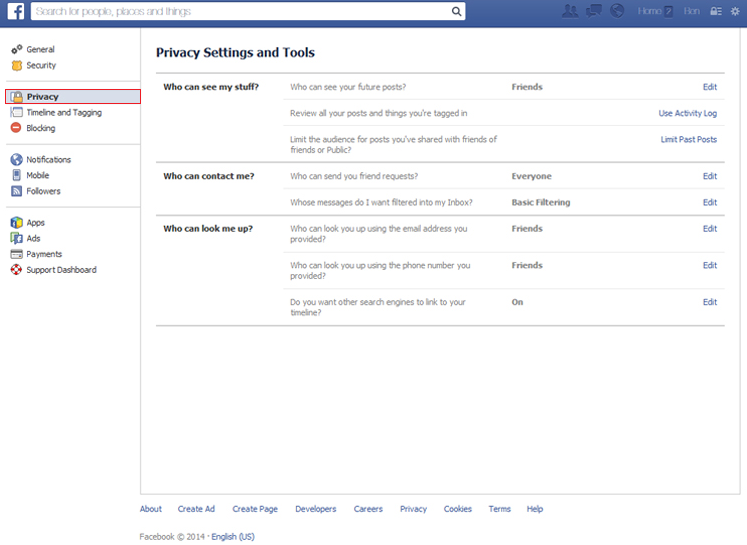Click the Home link in top bar
The image size is (747, 545).
[x=649, y=11]
